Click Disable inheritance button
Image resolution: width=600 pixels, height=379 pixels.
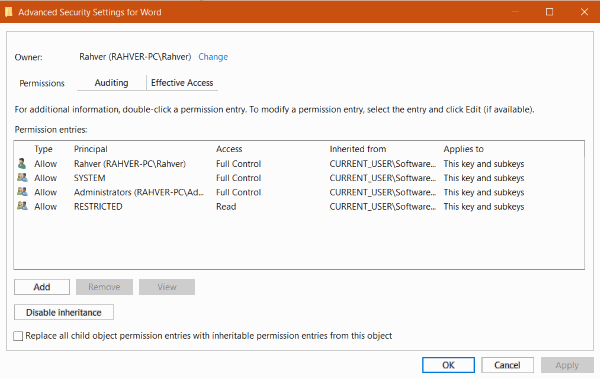[x=64, y=312]
